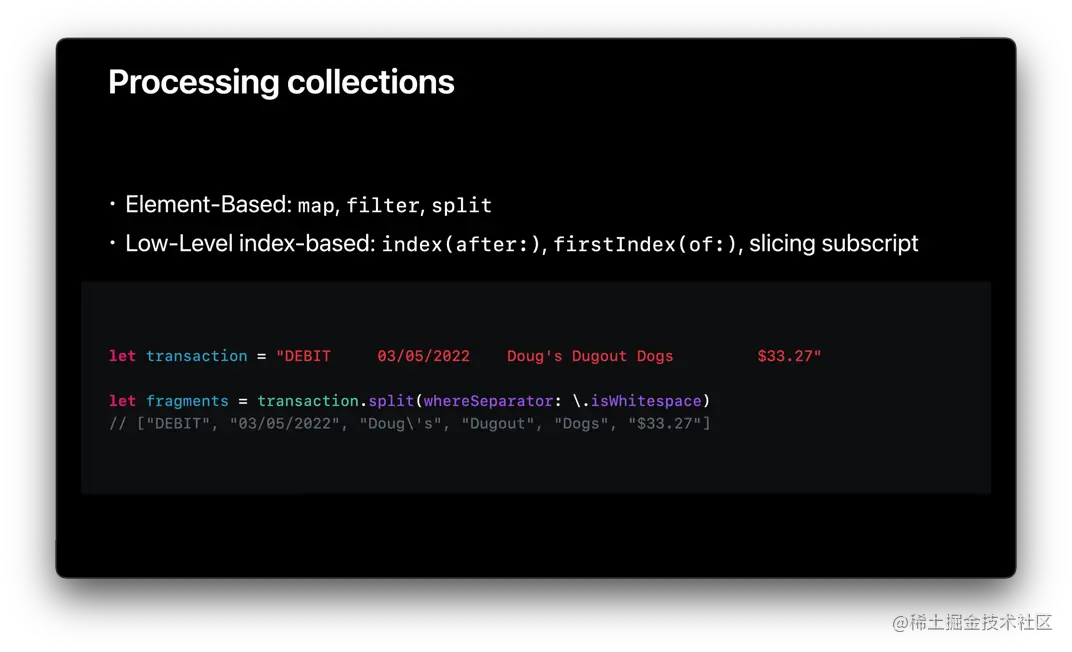This screenshot has height=652, width=1072.
Task: Click the 'Element-Based' bullet text
Action: tap(208, 205)
